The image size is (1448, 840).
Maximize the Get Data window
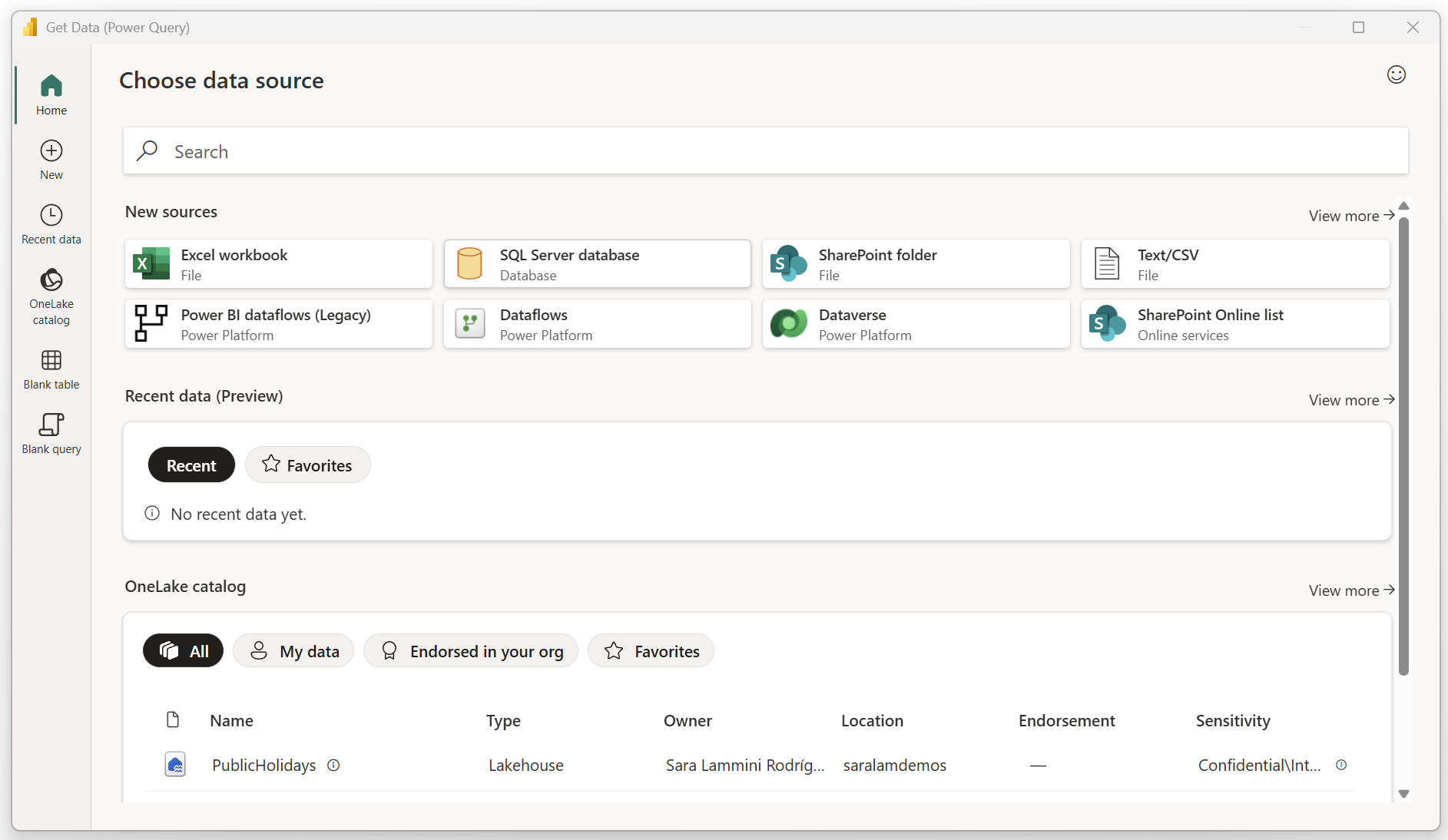1359,28
